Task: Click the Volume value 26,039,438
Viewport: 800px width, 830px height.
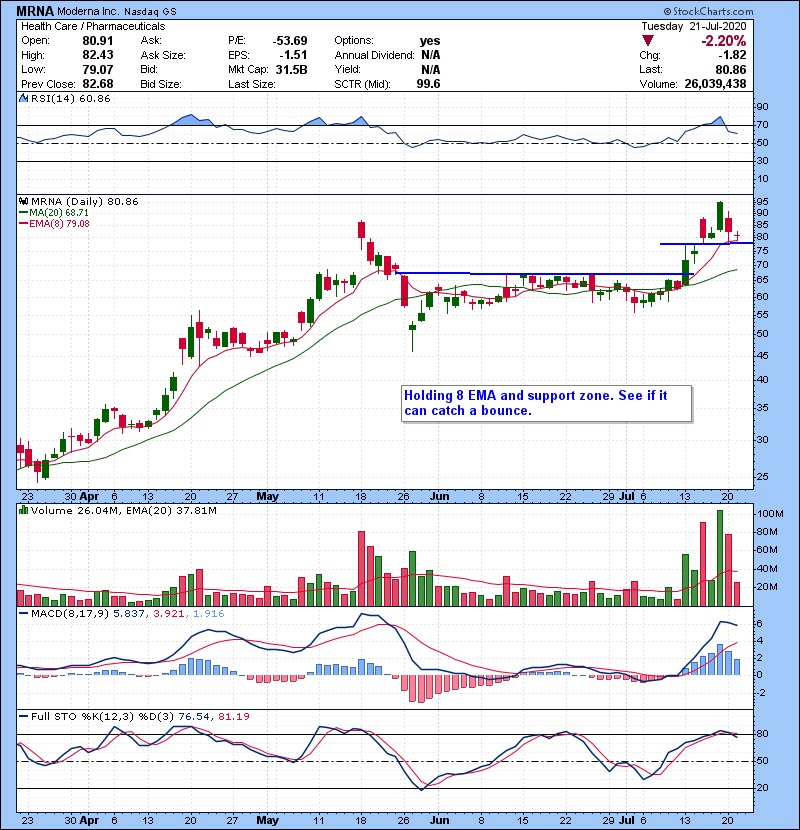Action: pos(715,84)
